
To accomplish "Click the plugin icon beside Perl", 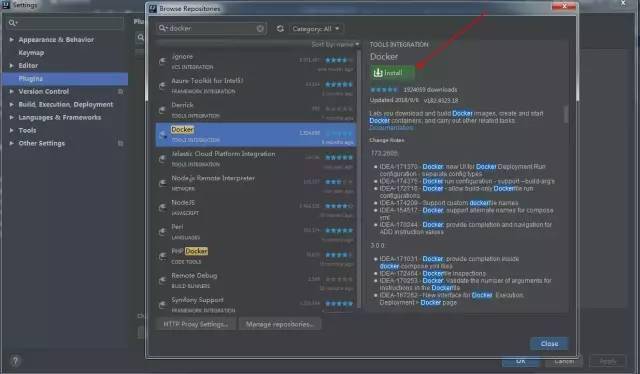I will tap(162, 232).
